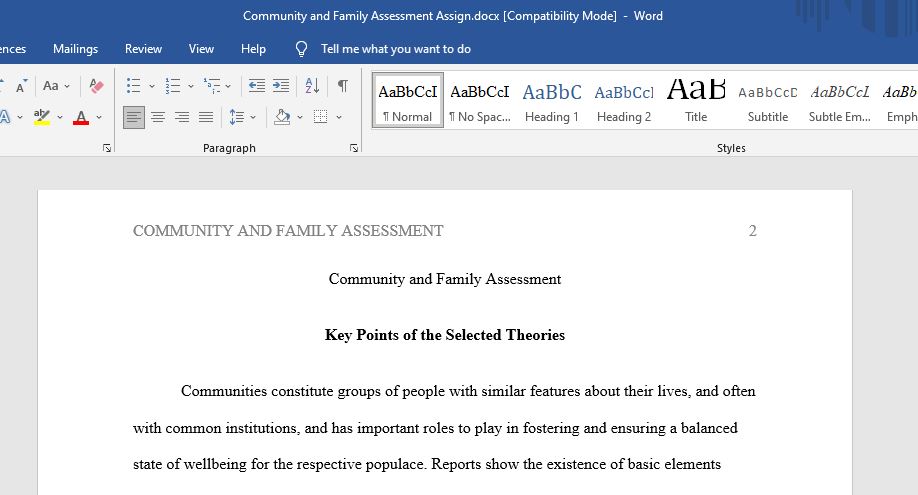Apply the Emphasis style
The image size is (918, 495).
point(899,100)
